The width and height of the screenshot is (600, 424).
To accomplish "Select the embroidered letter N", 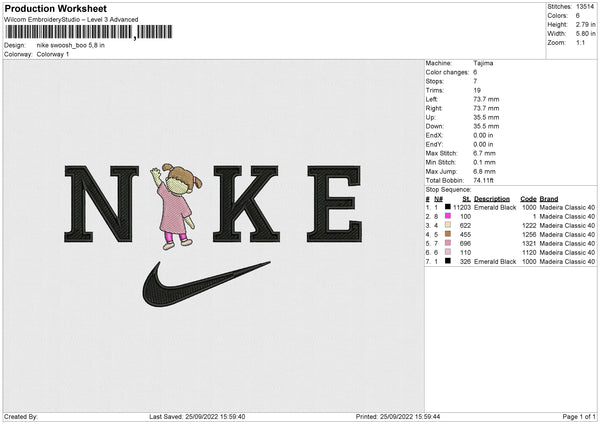I will point(102,204).
